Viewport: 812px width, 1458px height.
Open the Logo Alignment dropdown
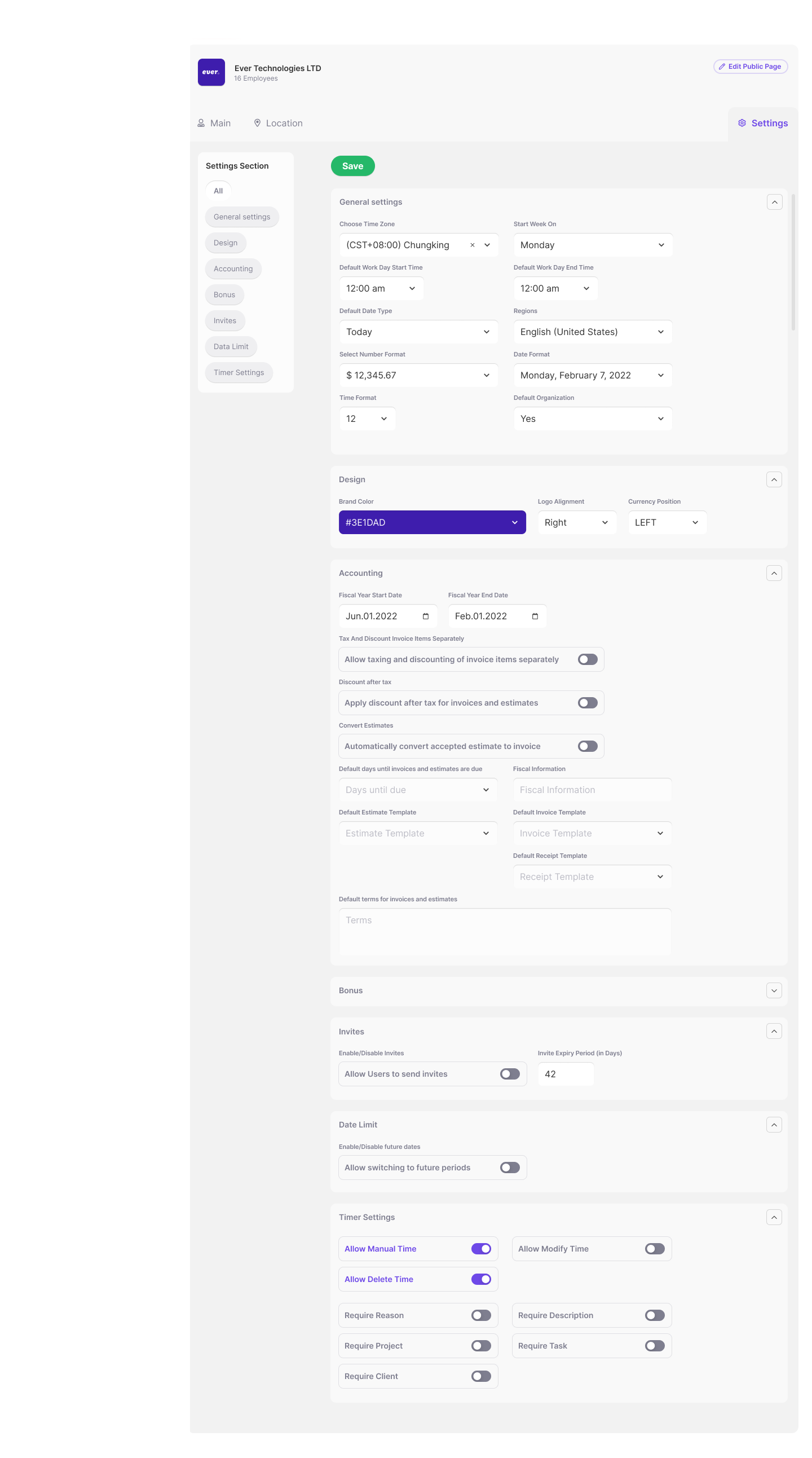(x=577, y=523)
